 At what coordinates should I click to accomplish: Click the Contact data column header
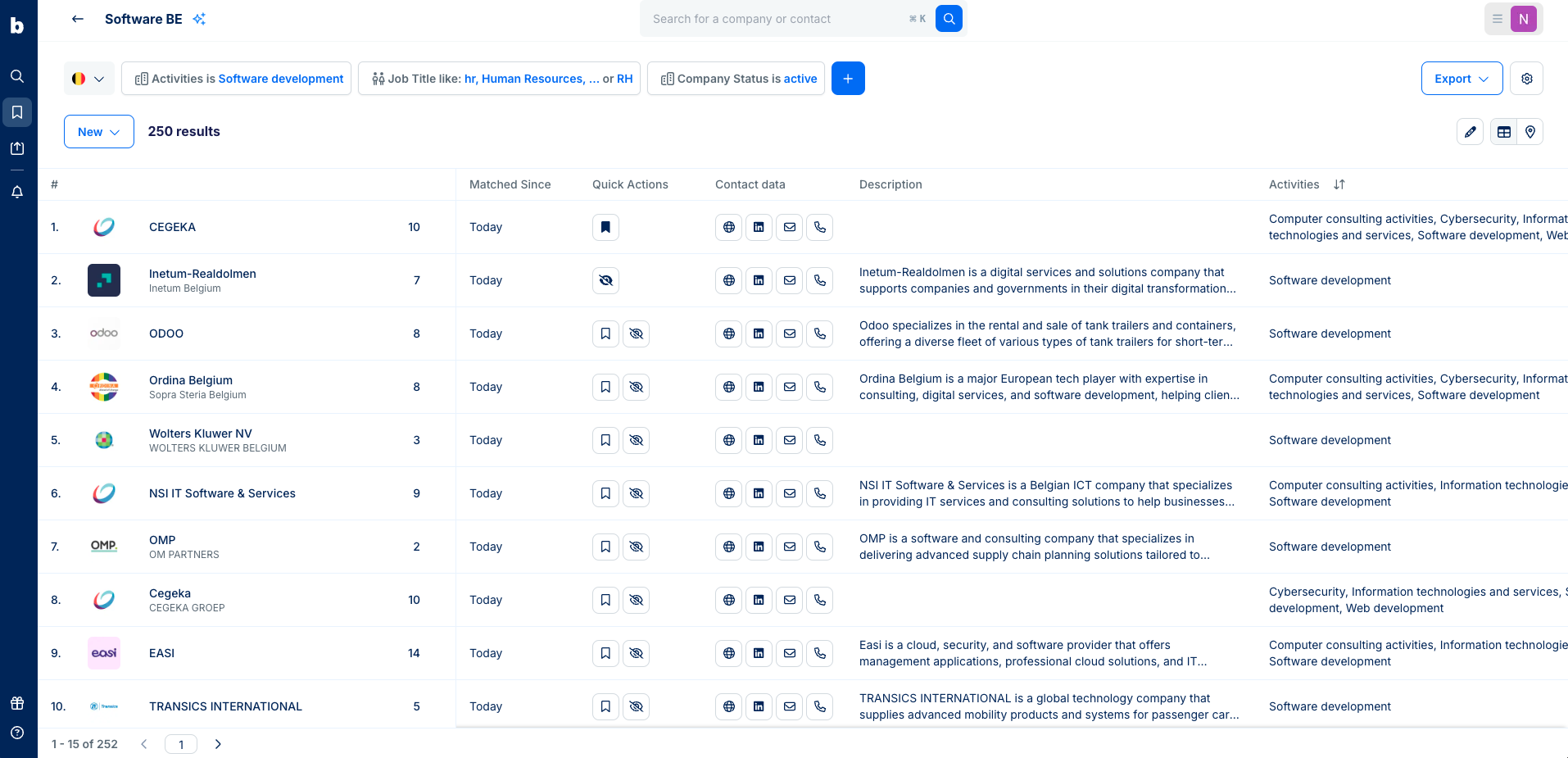pos(750,184)
